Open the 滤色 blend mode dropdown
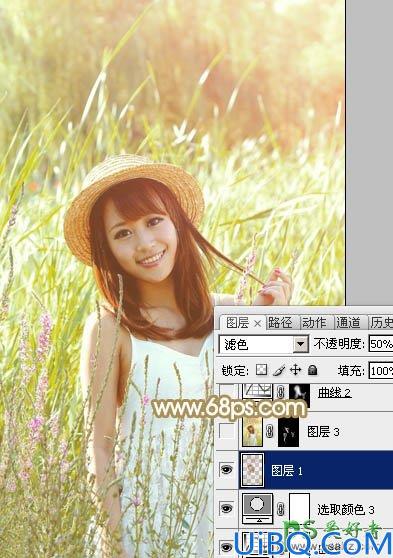The image size is (393, 558). click(300, 344)
